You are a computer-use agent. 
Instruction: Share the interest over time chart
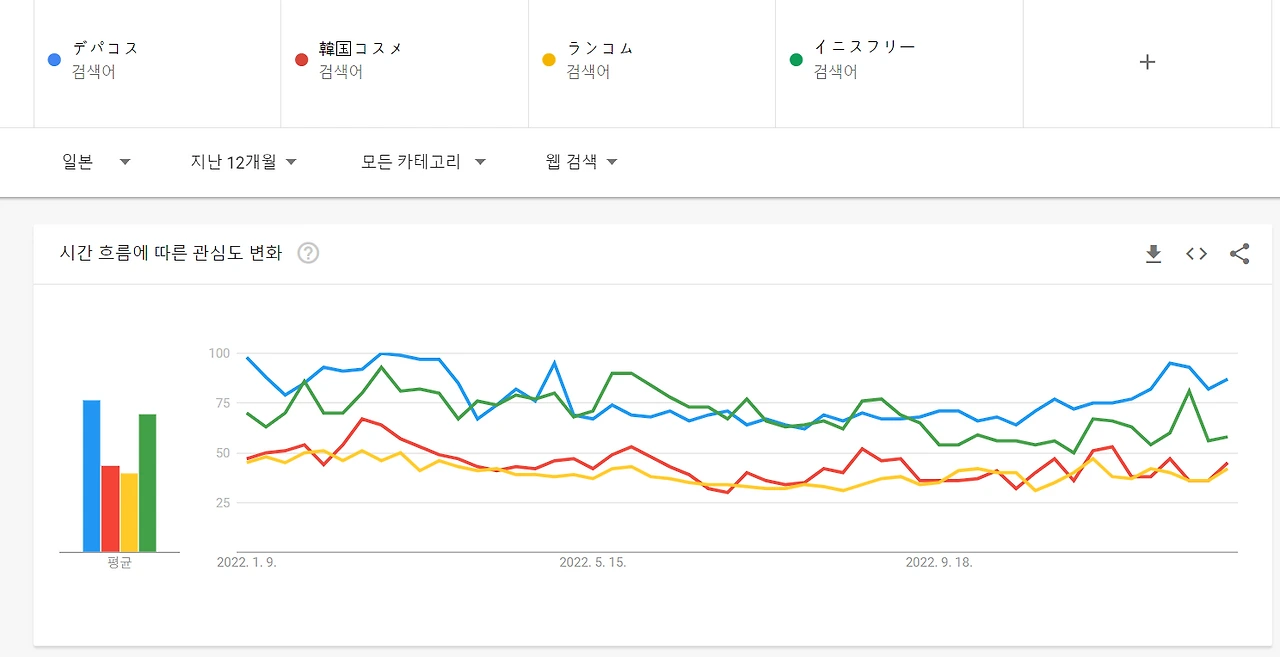[1240, 254]
